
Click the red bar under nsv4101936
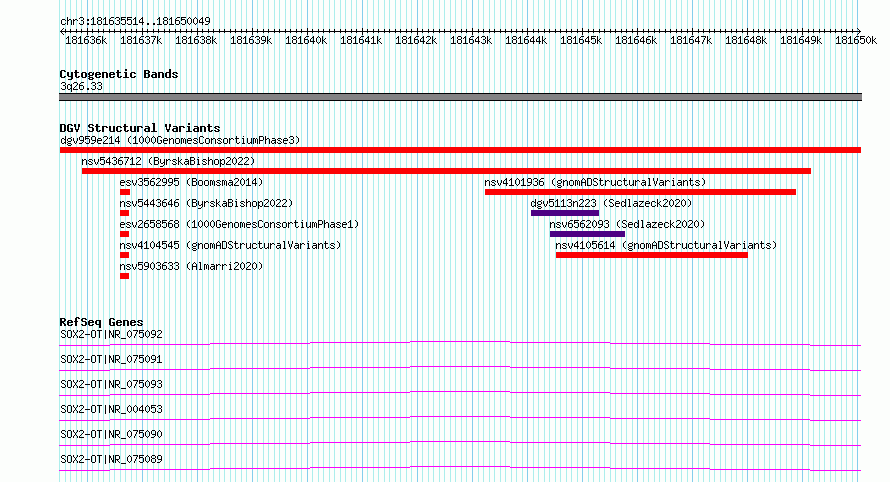tap(640, 192)
